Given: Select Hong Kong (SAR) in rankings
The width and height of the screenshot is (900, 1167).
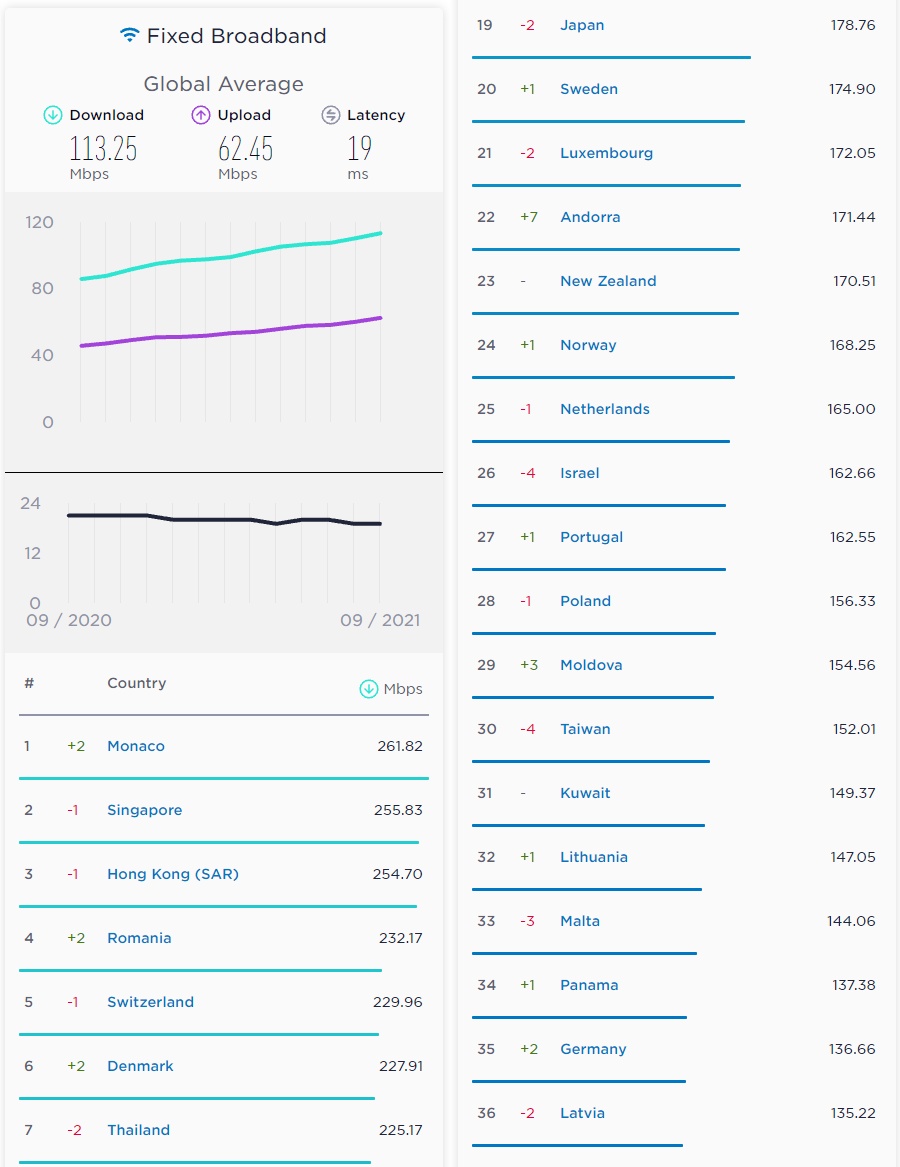Looking at the screenshot, I should [x=173, y=874].
